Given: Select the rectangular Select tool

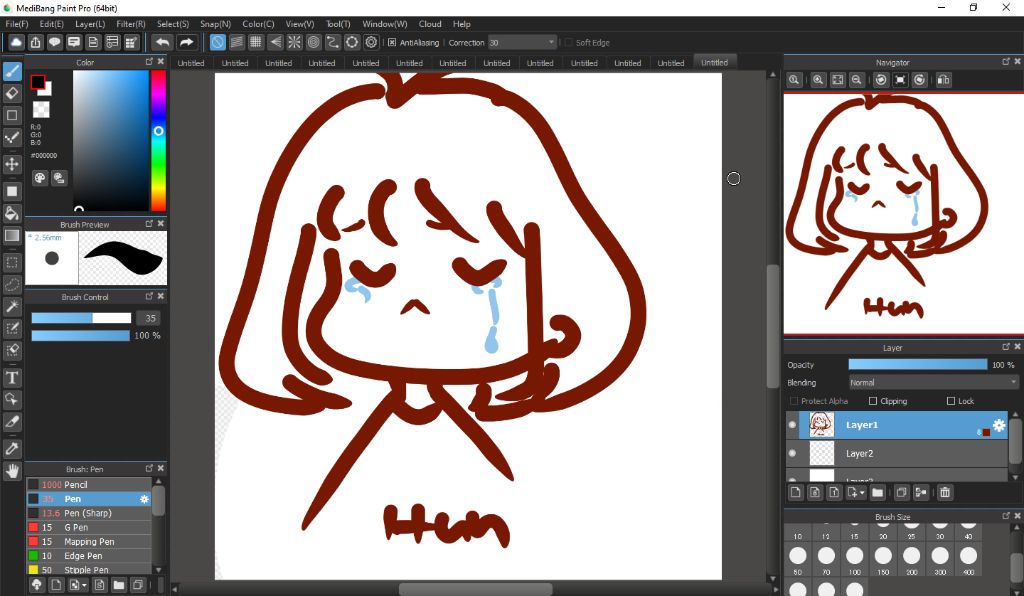Looking at the screenshot, I should pos(12,262).
